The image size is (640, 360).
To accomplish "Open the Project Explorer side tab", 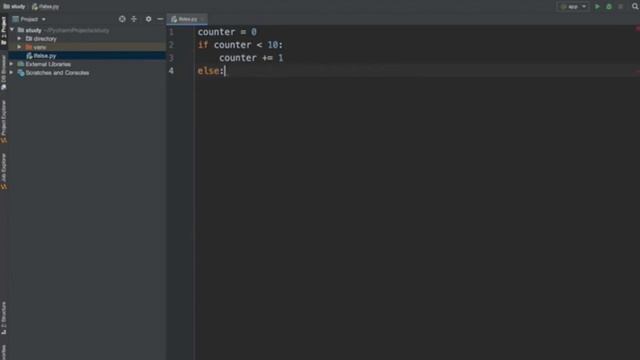I will pyautogui.click(x=4, y=121).
